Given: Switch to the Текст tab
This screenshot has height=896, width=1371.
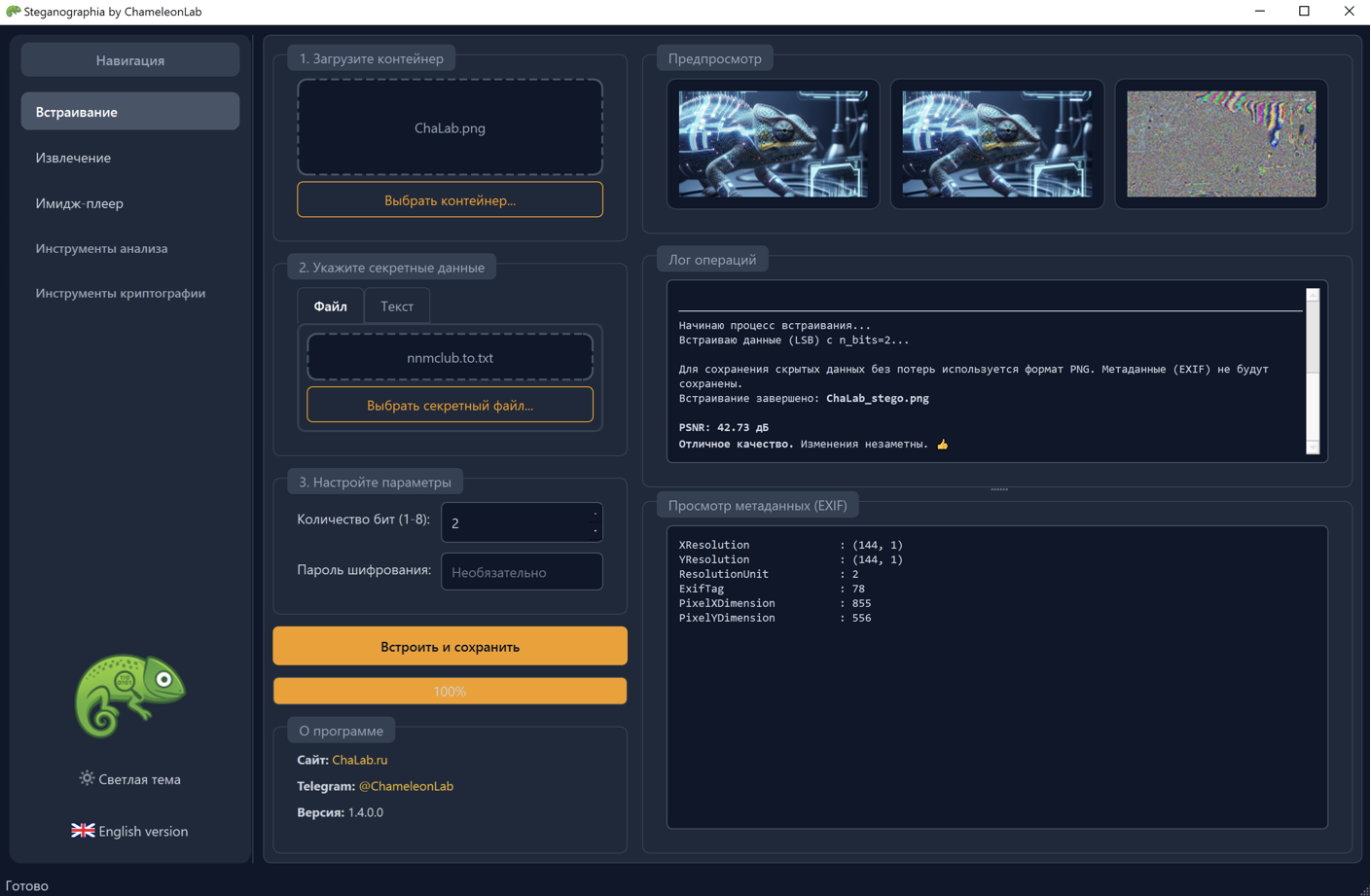Looking at the screenshot, I should [396, 306].
